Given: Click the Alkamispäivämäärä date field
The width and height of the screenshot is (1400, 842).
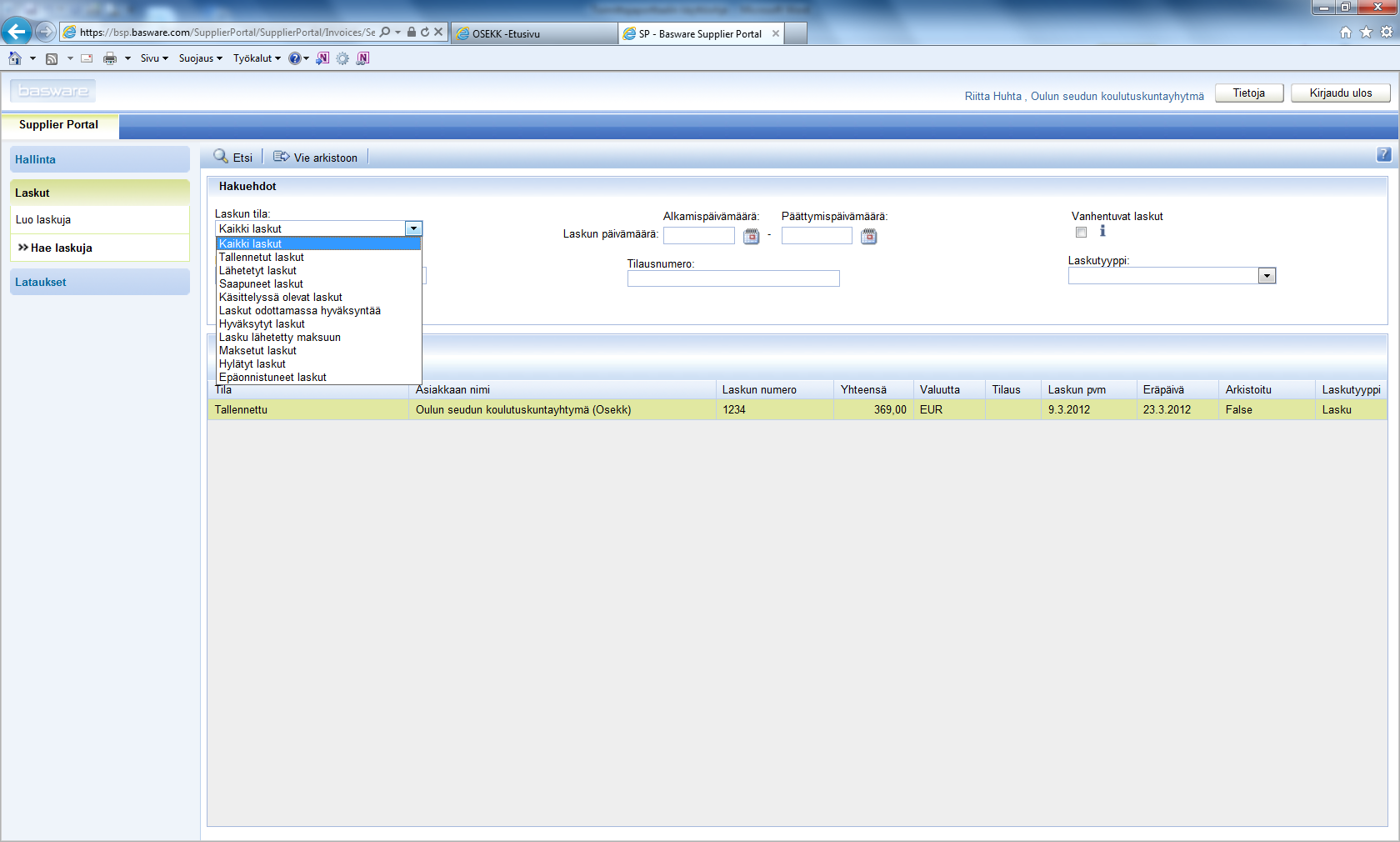Looking at the screenshot, I should 698,236.
